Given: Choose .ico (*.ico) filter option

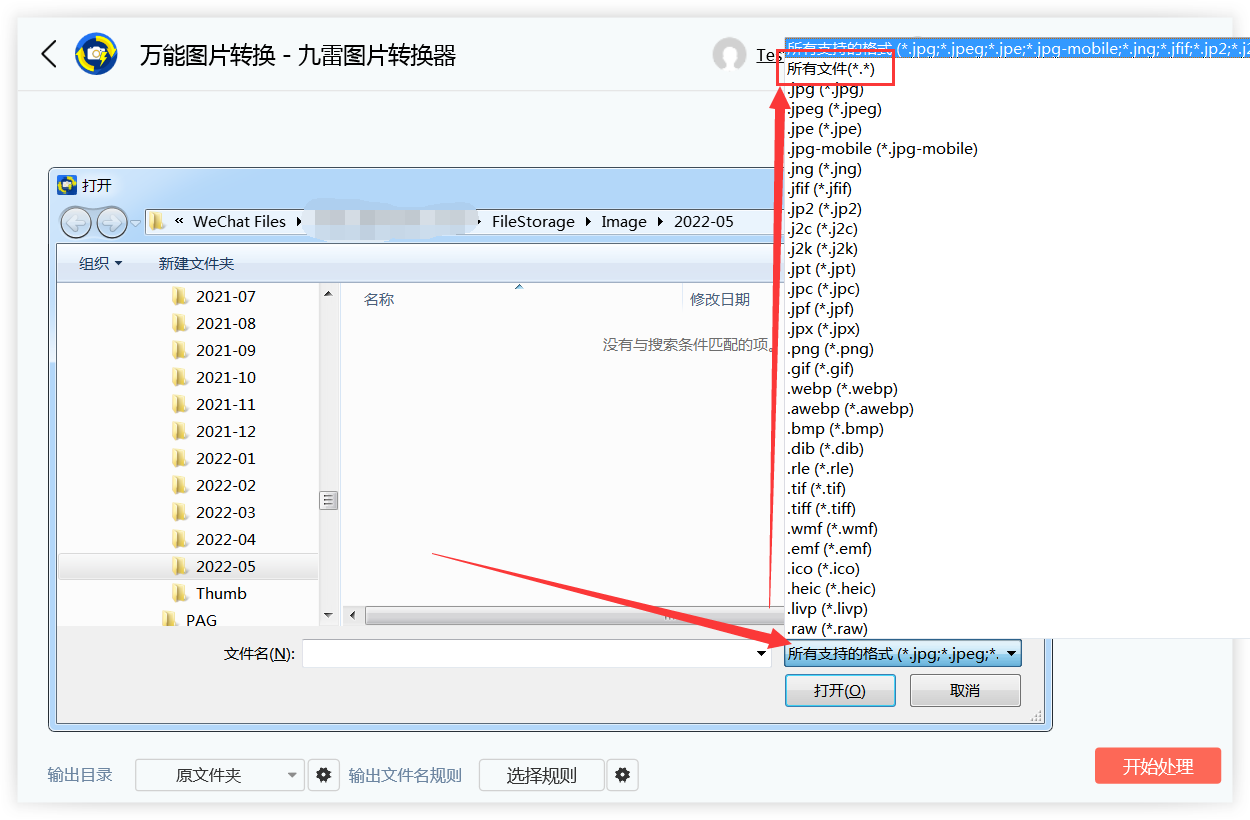Looking at the screenshot, I should click(823, 569).
